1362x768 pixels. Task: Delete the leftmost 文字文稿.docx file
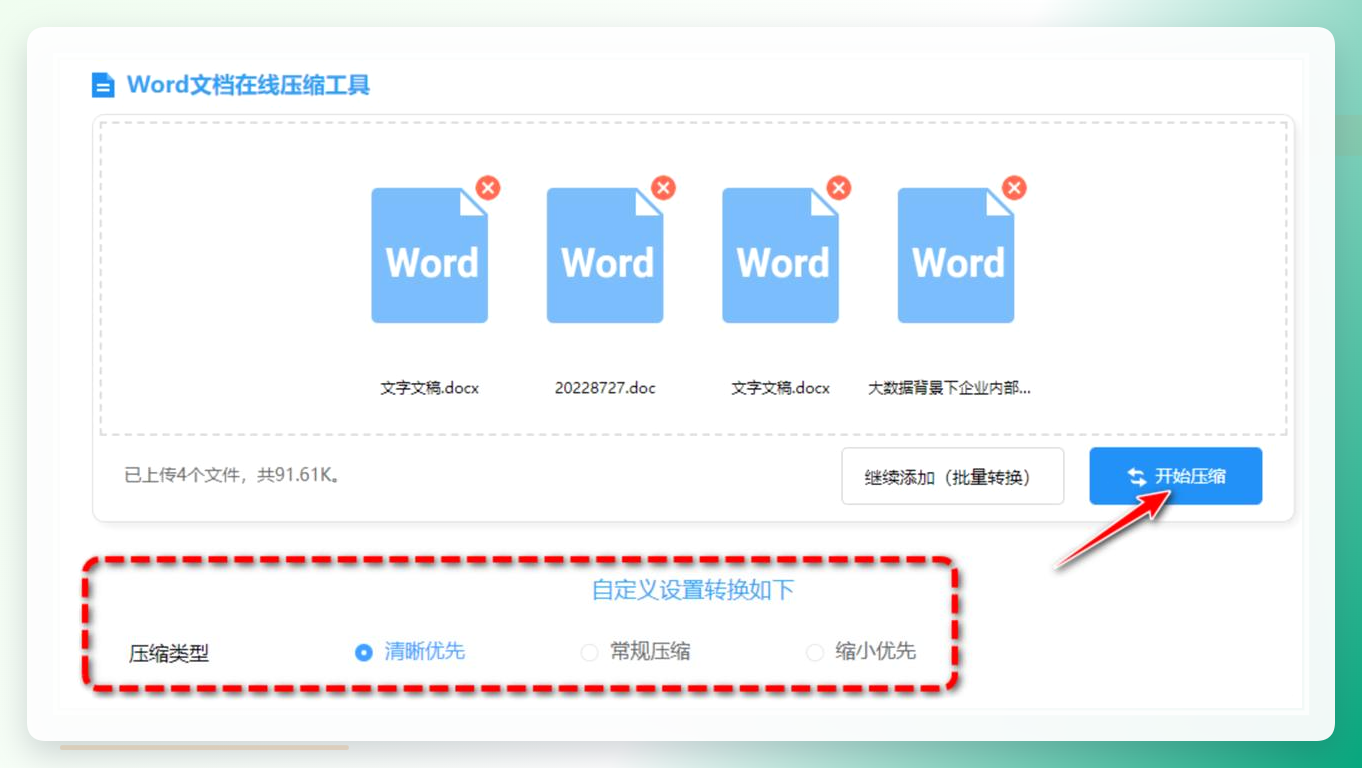[x=488, y=188]
